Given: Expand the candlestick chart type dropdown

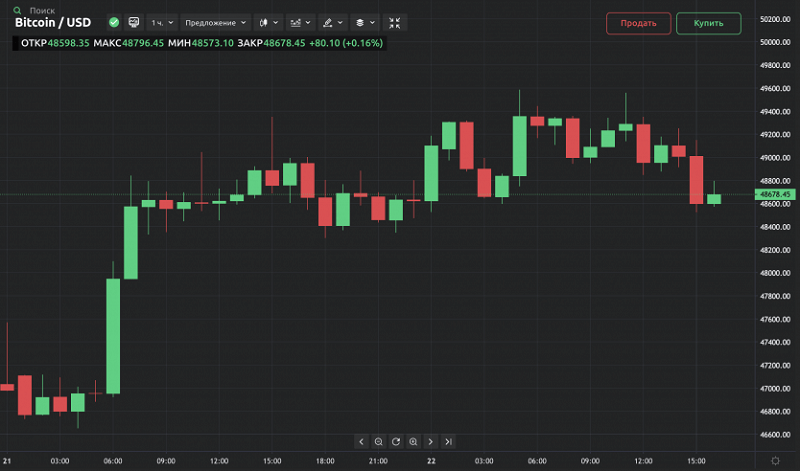Looking at the screenshot, I should tap(268, 21).
